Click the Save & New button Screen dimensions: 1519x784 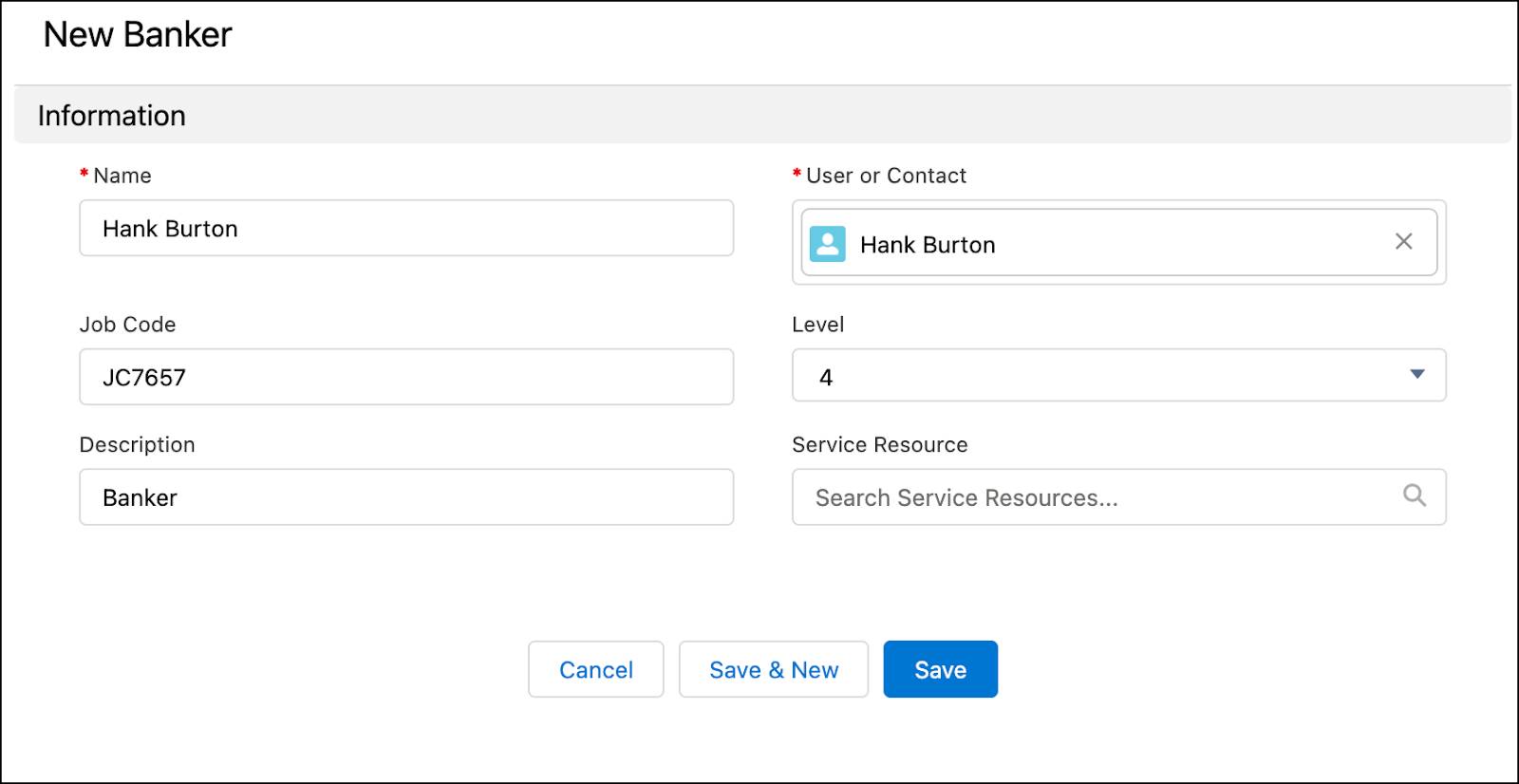[x=773, y=670]
